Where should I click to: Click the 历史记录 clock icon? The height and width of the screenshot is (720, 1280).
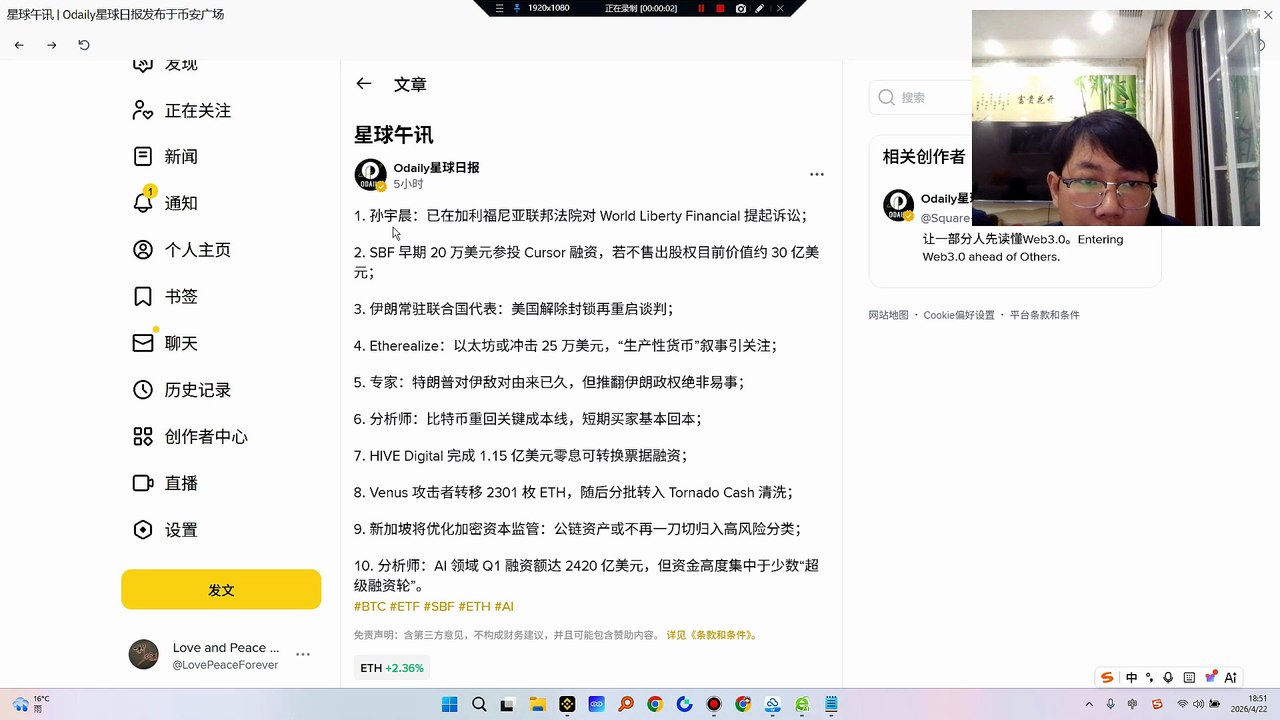click(x=143, y=390)
